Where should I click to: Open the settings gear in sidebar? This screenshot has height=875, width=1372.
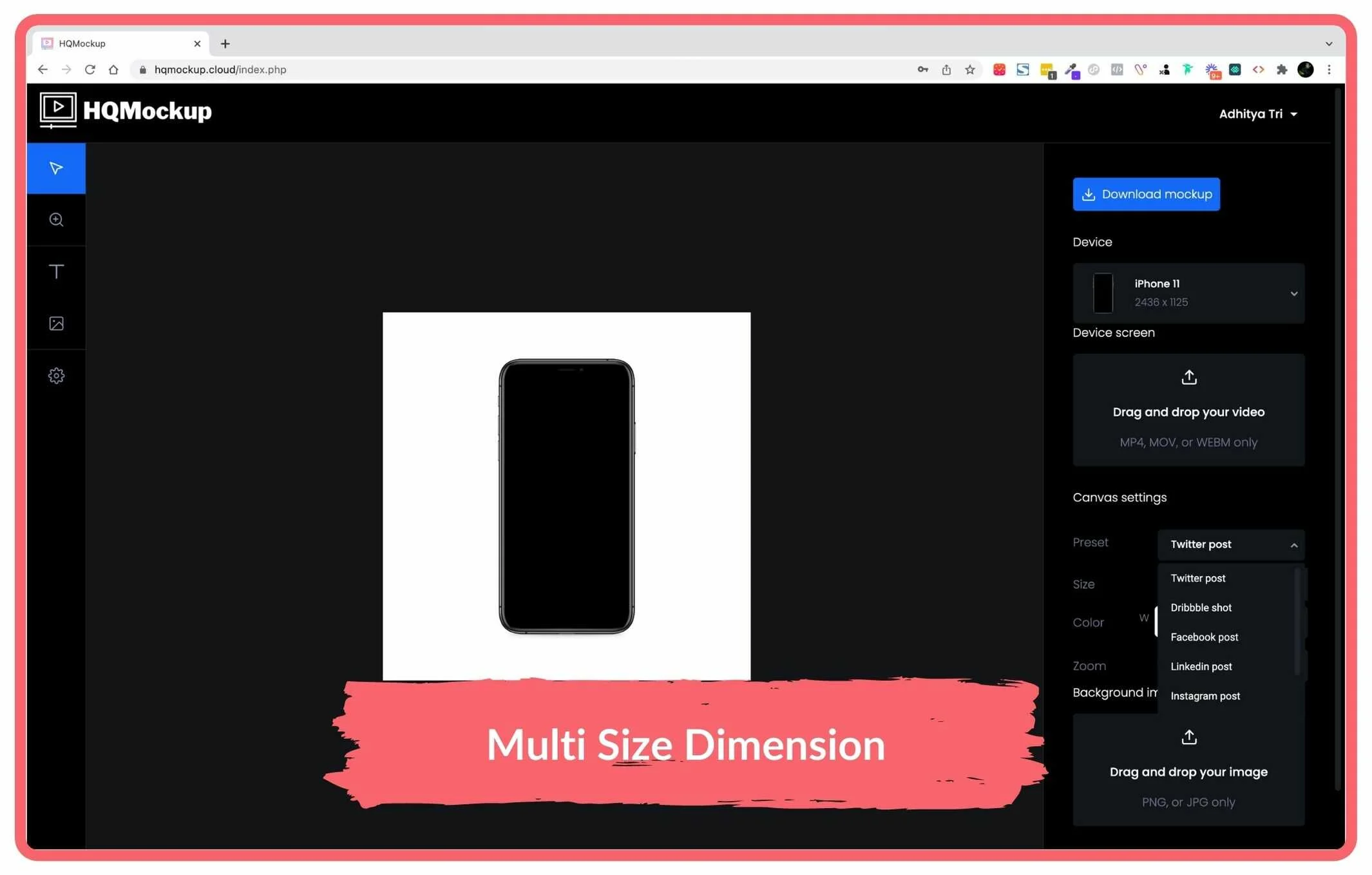click(56, 376)
